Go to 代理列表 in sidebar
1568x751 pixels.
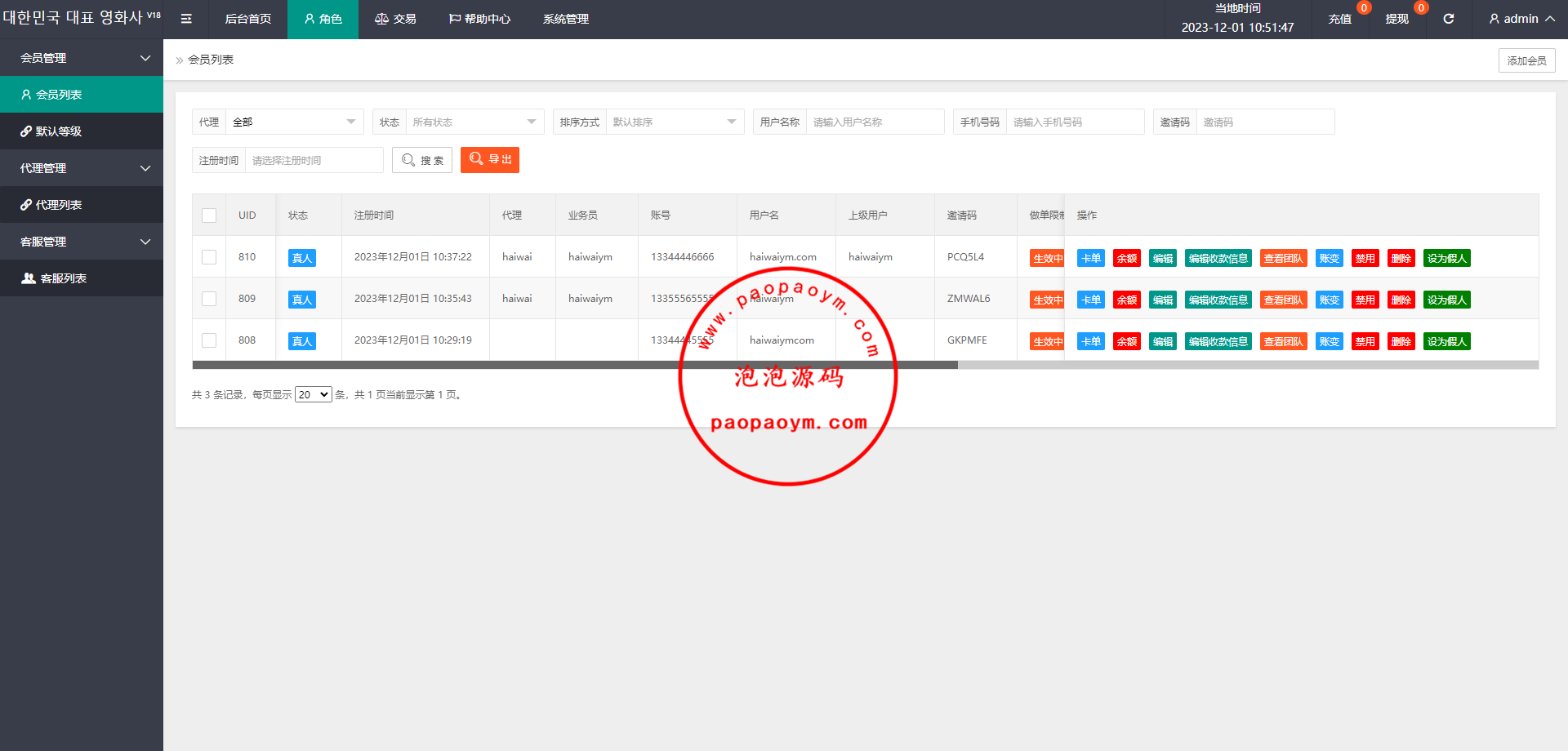point(82,205)
